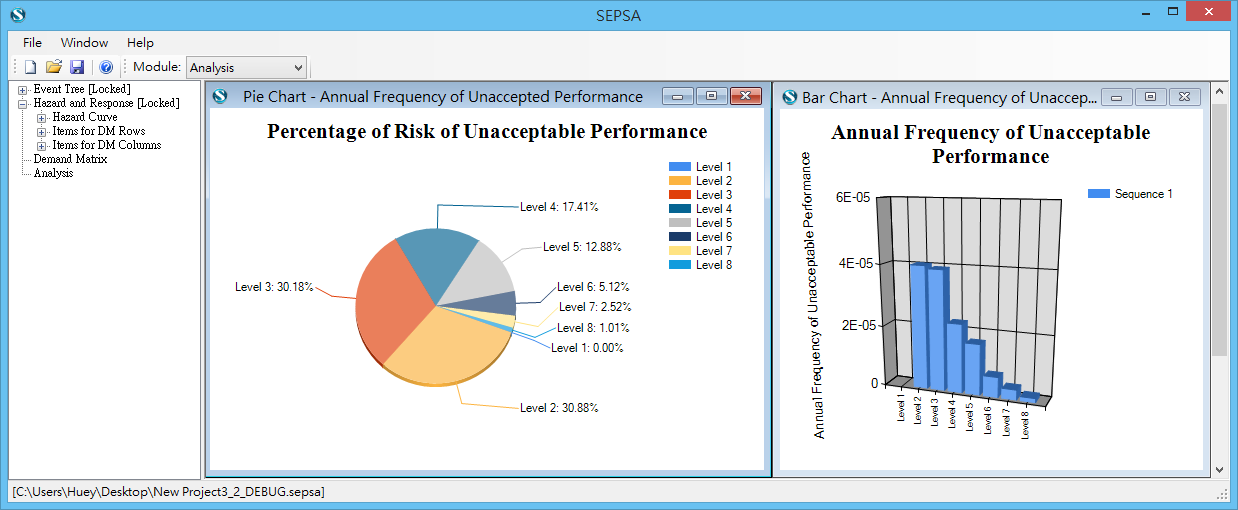Screen dimensions: 1238x510
Task: Maximize the Pie Chart child window
Action: 711,97
